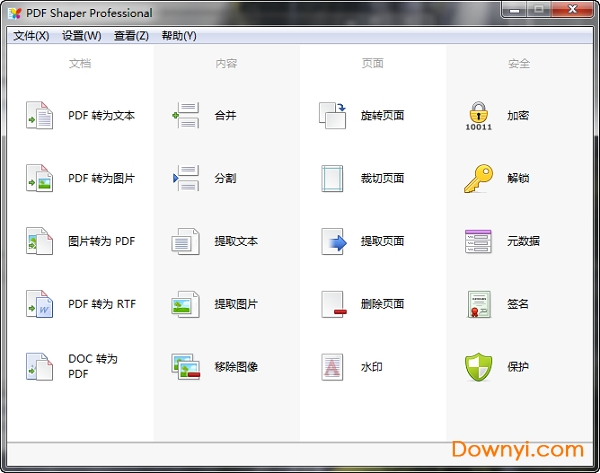This screenshot has width=600, height=473.
Task: Open the 帮助(Y) menu
Action: coord(179,36)
